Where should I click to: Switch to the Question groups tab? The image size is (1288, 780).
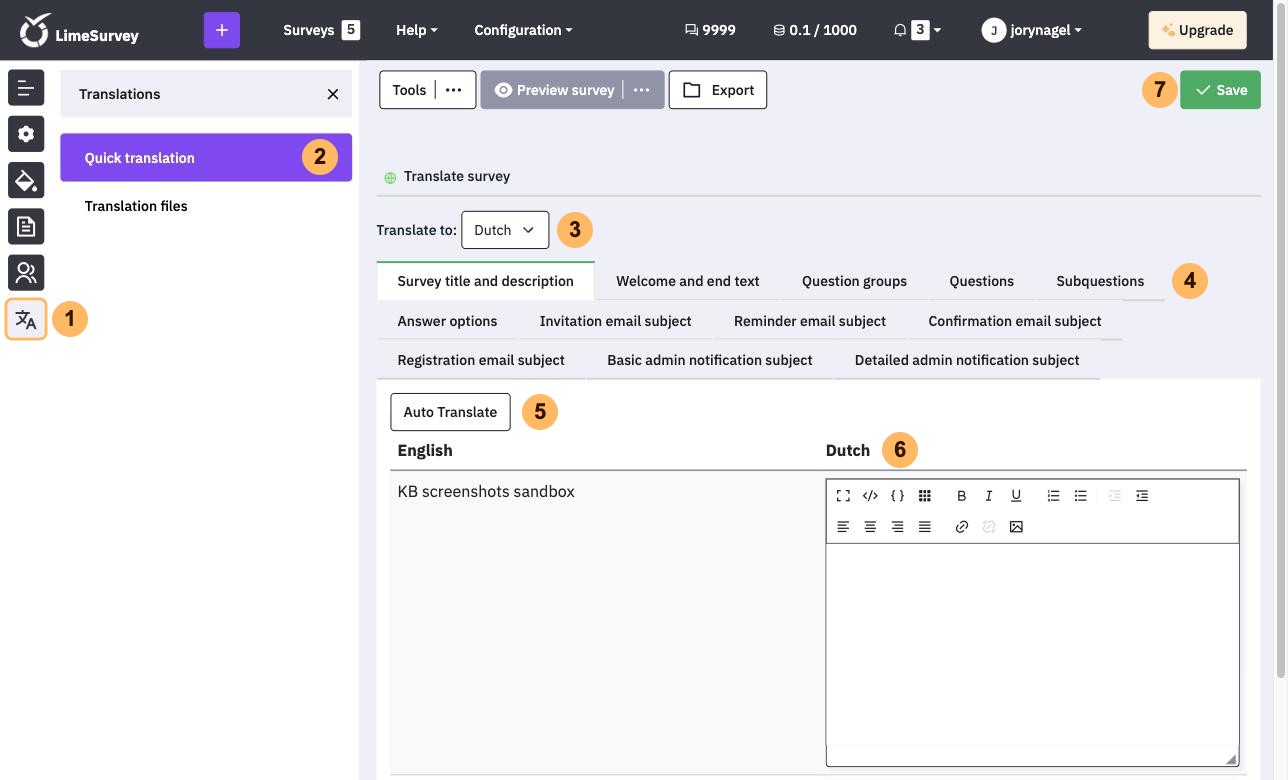coord(854,281)
